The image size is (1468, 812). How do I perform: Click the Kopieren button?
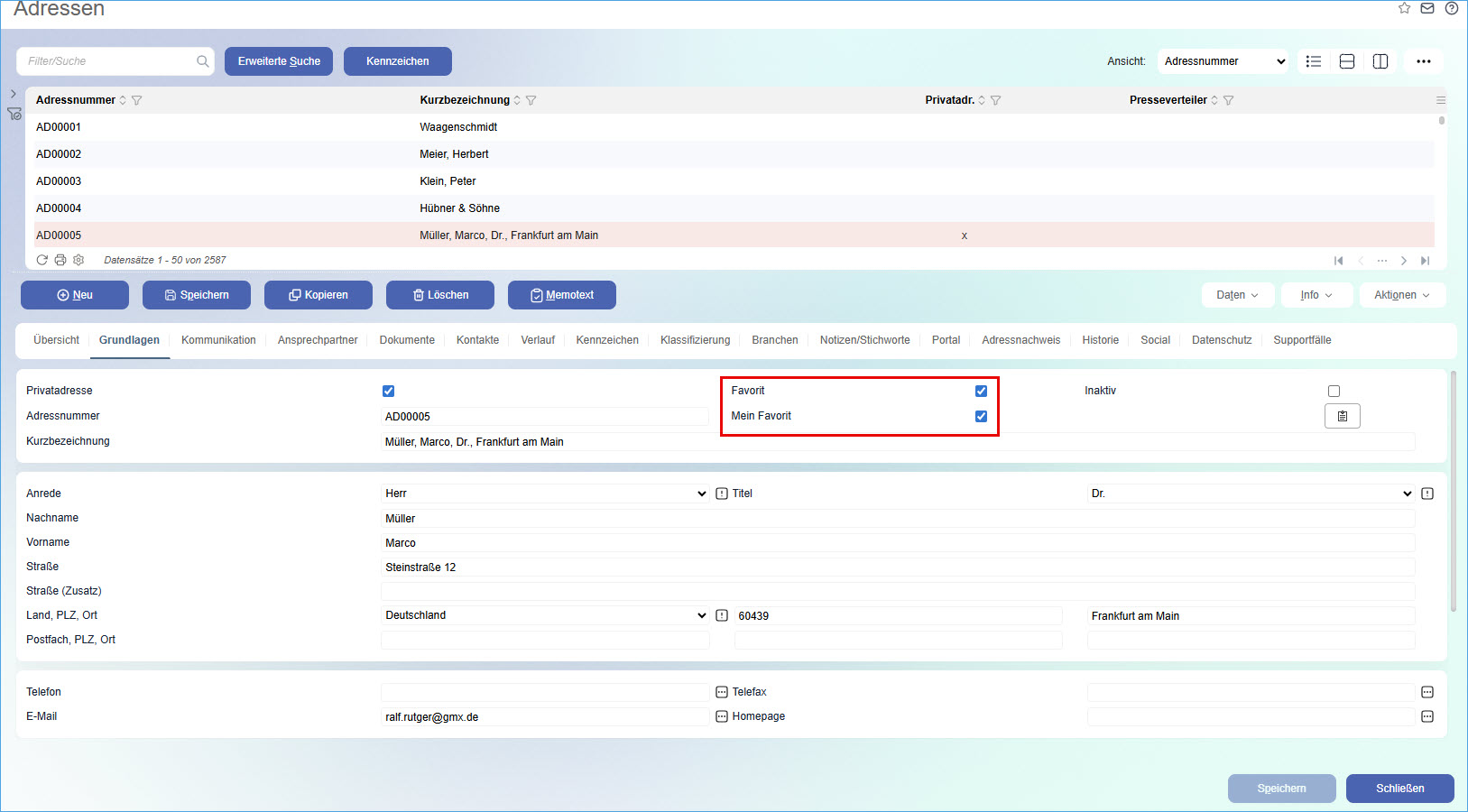tap(319, 295)
